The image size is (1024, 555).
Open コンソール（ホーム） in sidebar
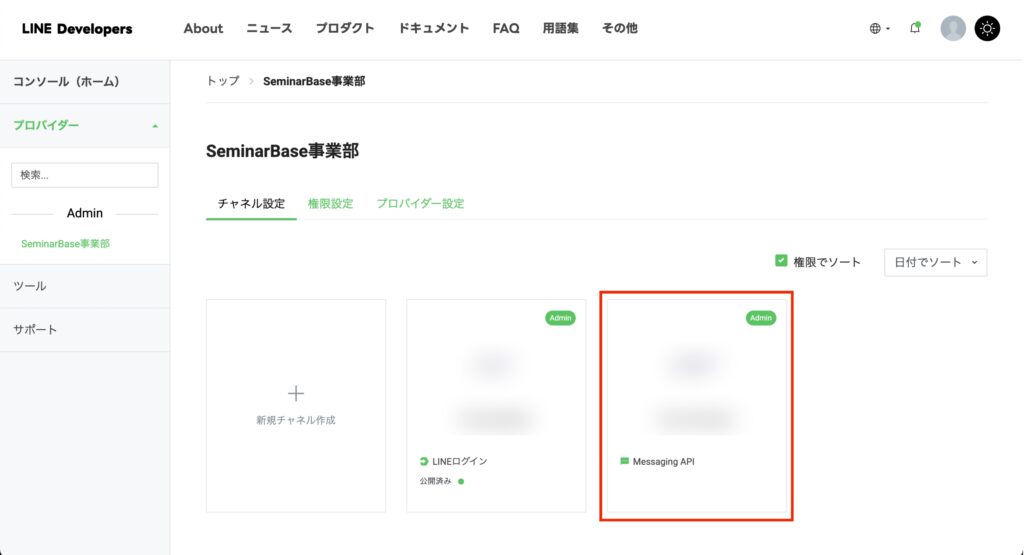click(x=66, y=81)
